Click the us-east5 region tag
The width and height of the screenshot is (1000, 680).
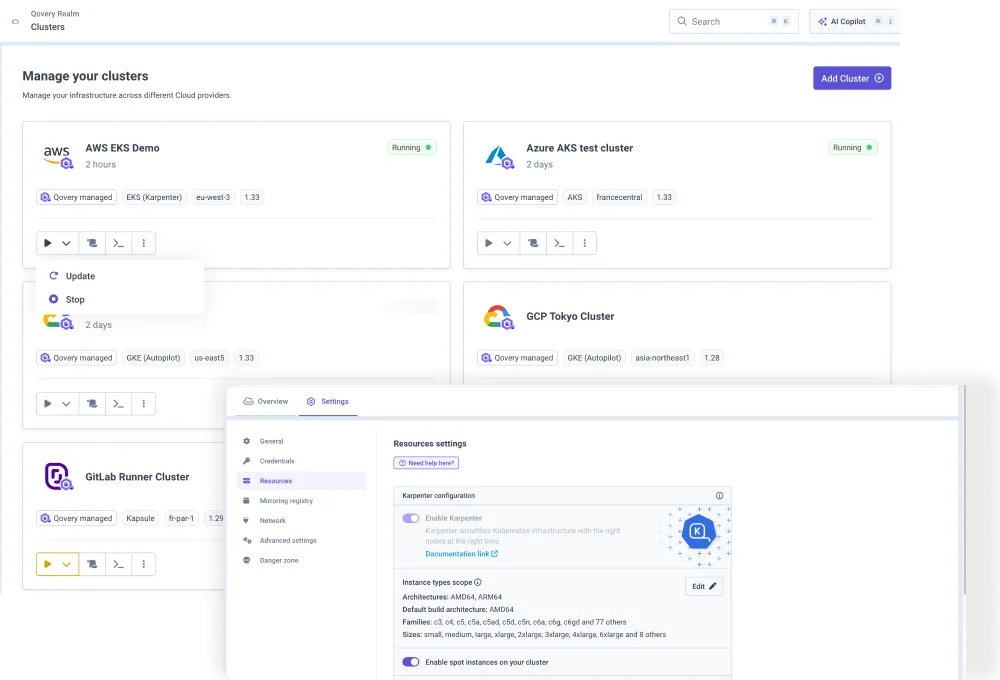click(209, 358)
